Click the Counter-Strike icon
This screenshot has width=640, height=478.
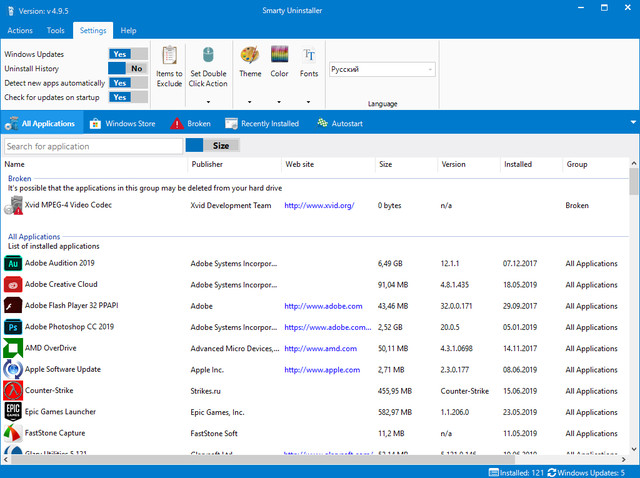pos(13,391)
